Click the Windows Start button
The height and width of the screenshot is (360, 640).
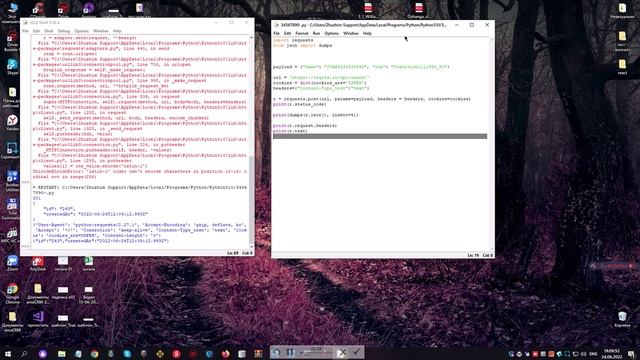(7, 353)
